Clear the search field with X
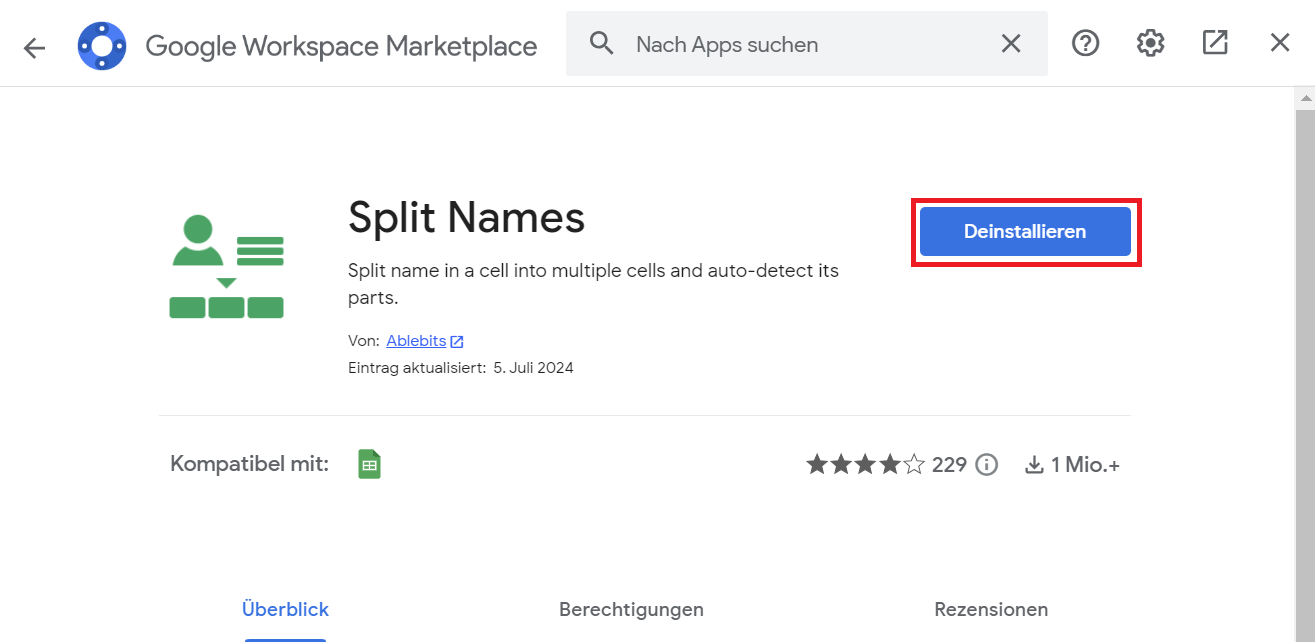This screenshot has height=642, width=1315. click(1011, 44)
